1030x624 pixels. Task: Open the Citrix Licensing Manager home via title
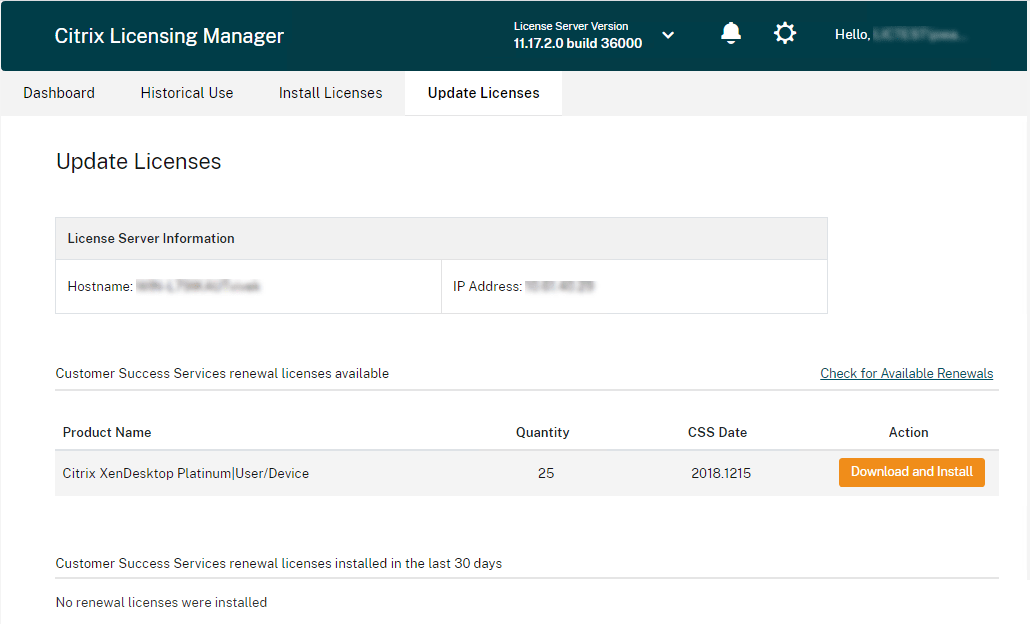168,35
